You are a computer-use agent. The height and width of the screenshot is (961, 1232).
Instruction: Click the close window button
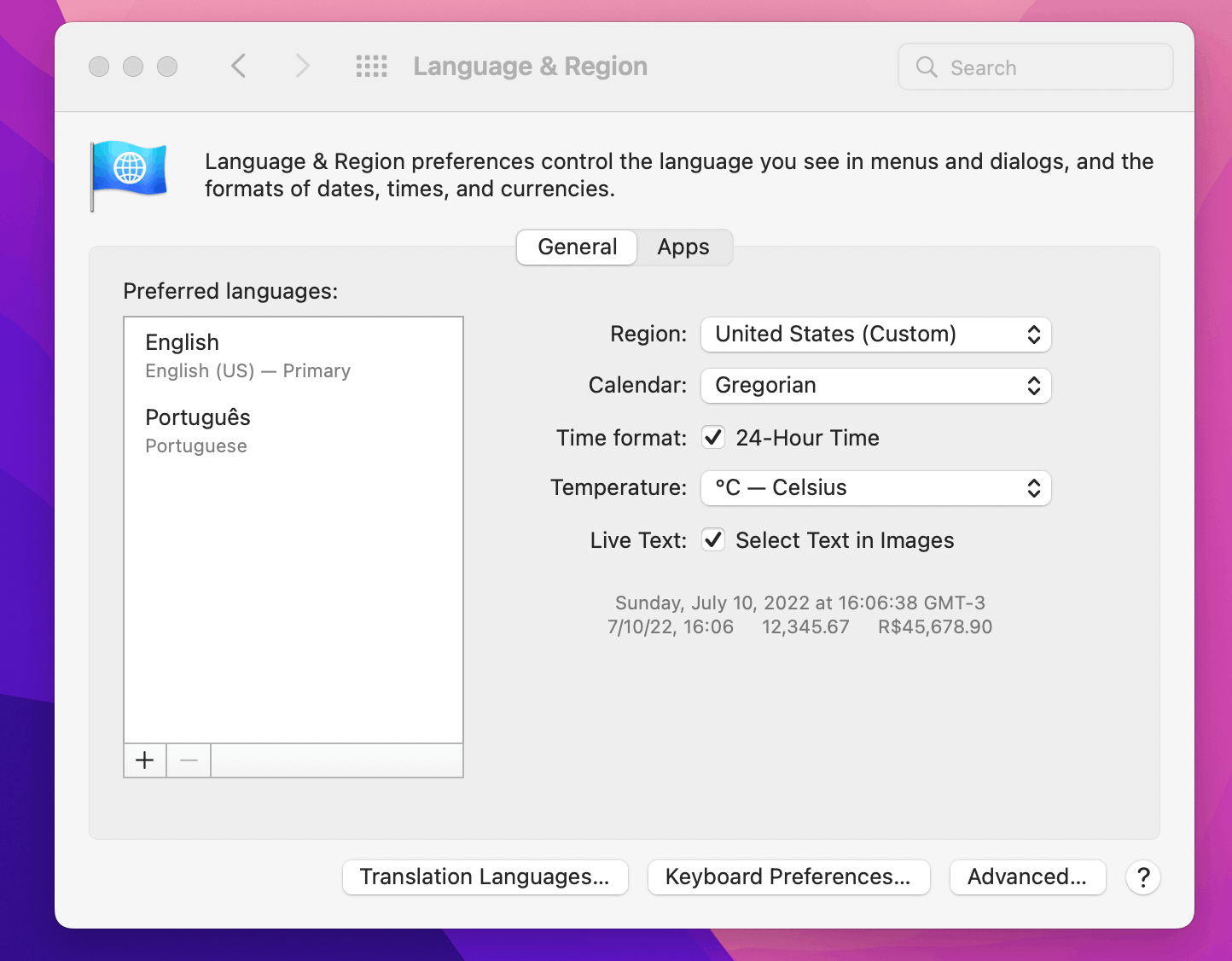[99, 67]
